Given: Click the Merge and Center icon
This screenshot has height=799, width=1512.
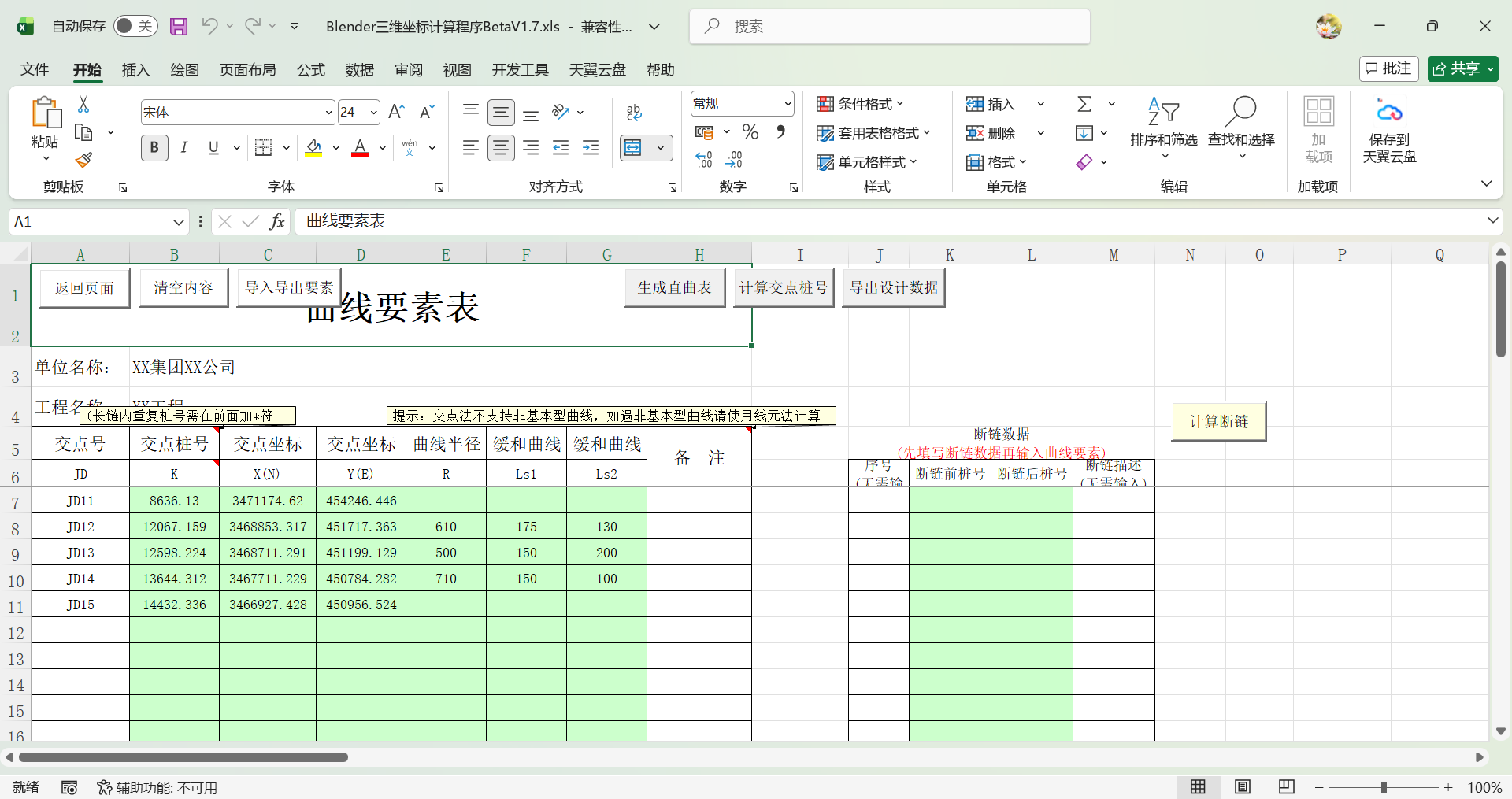Looking at the screenshot, I should 634,148.
